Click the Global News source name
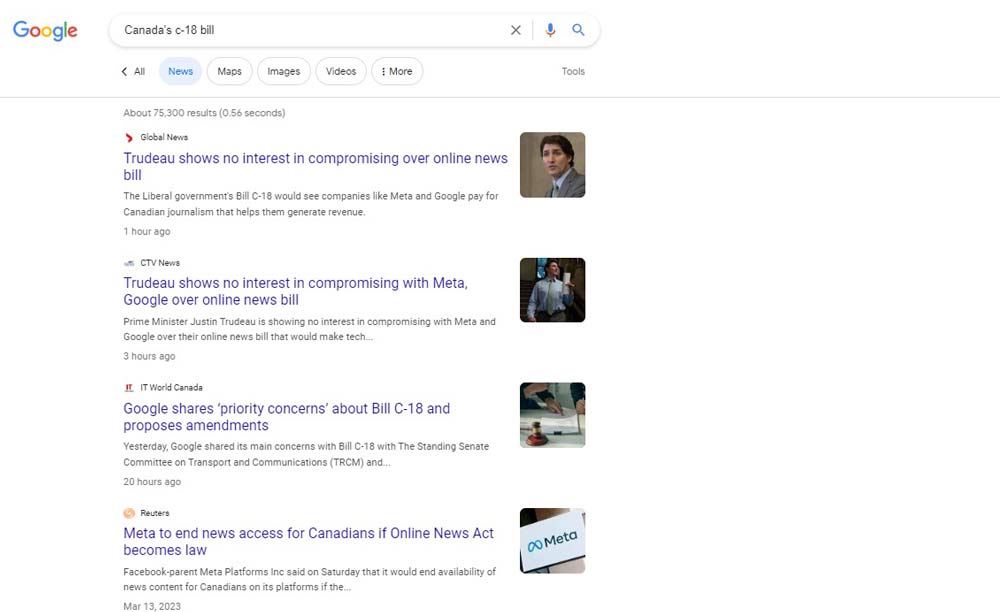 [x=164, y=137]
